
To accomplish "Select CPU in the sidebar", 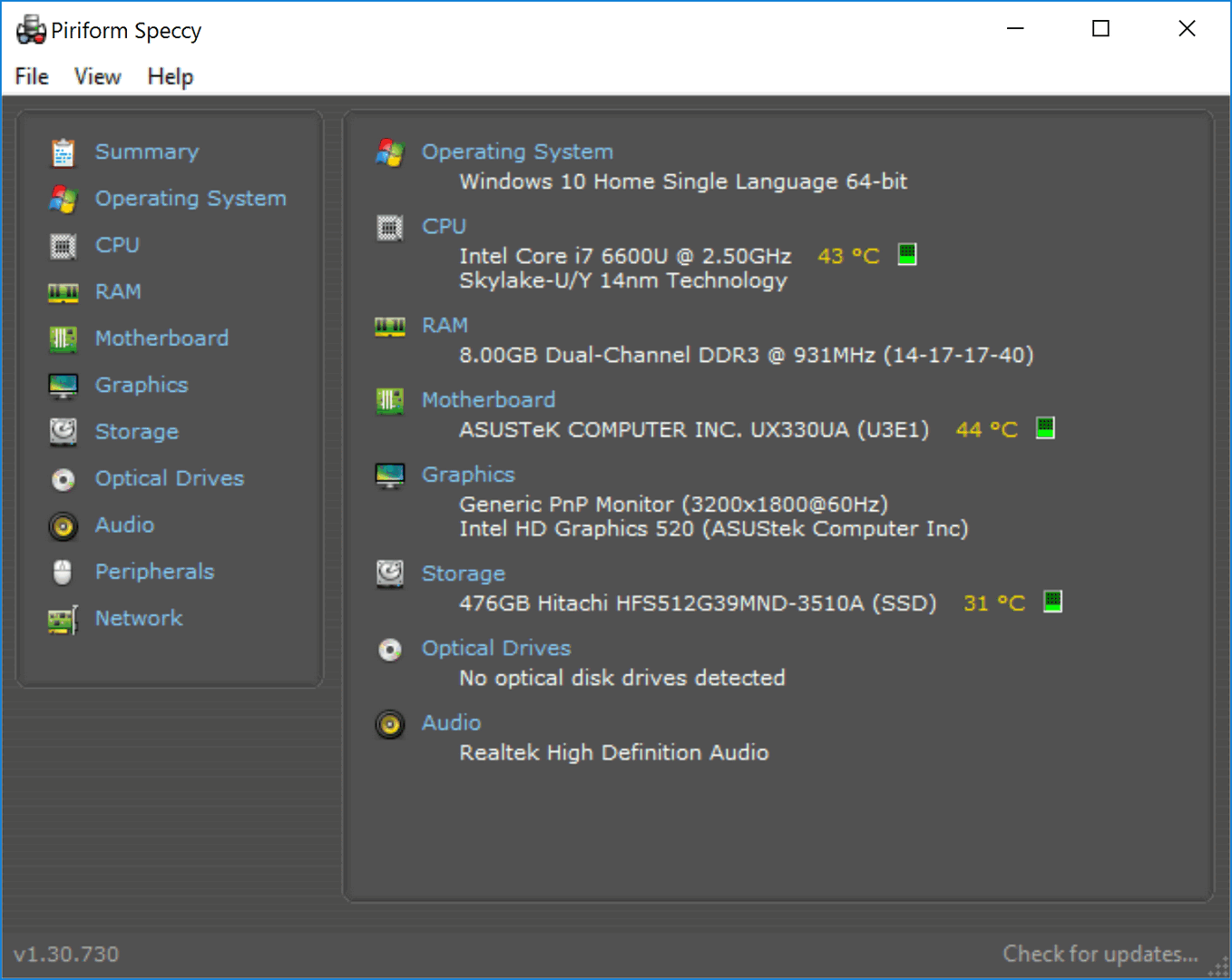I will tap(117, 245).
